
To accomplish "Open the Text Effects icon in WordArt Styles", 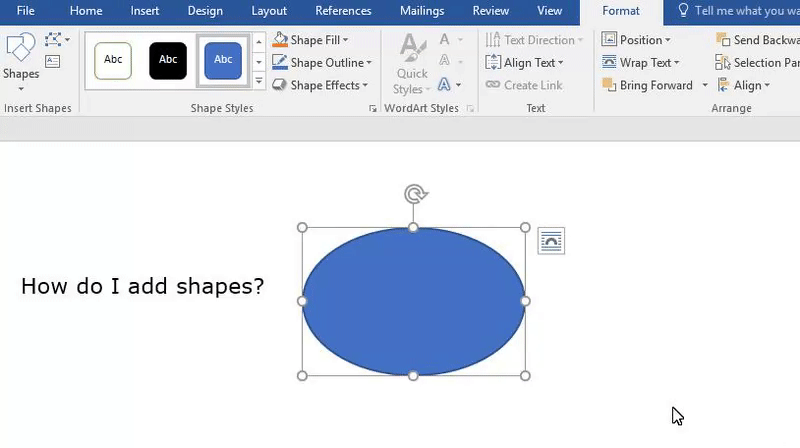I will click(444, 85).
